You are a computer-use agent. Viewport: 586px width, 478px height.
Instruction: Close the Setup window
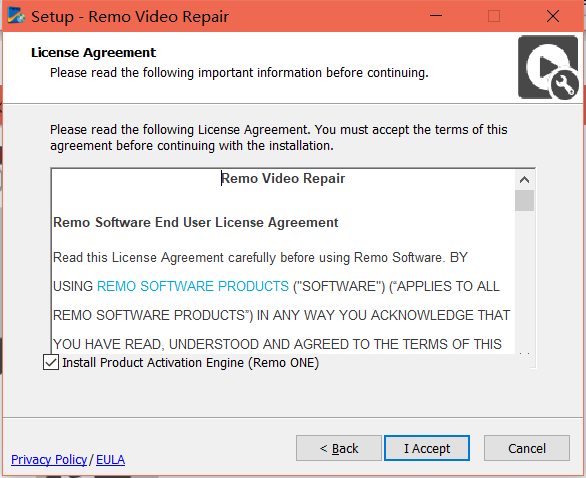(x=553, y=16)
